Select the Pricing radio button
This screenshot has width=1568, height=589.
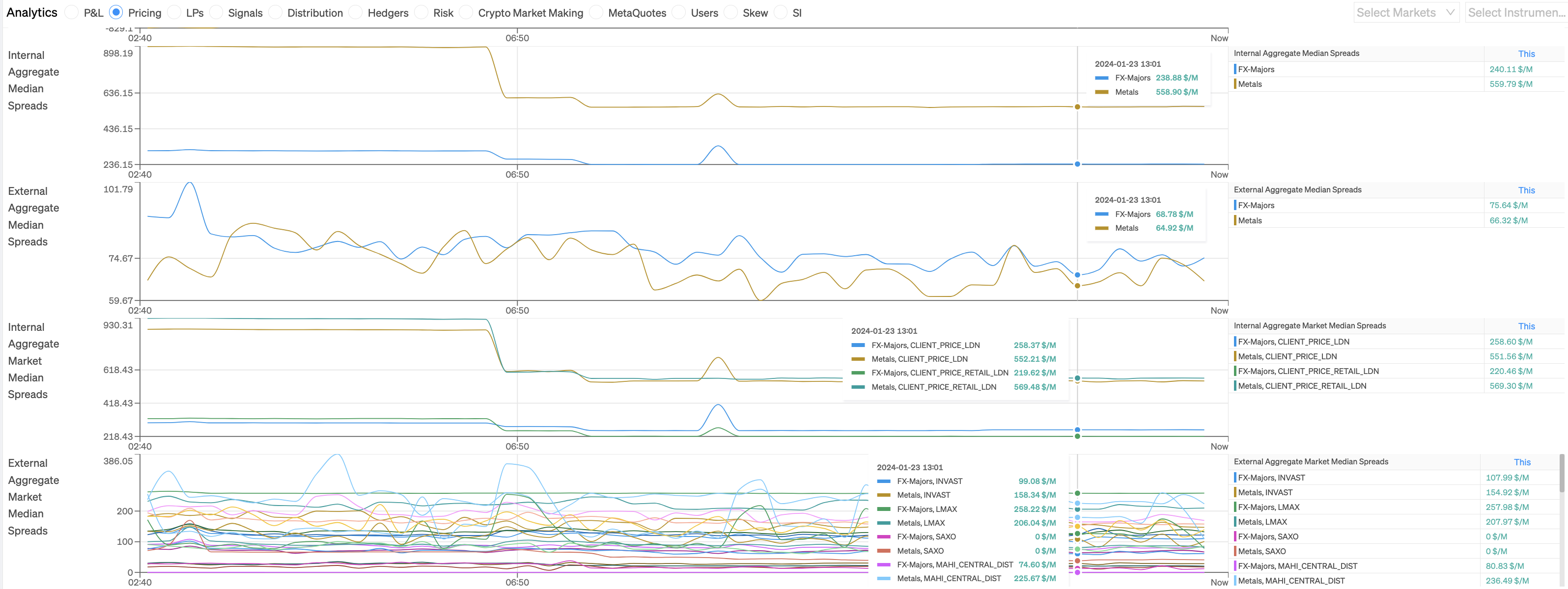(x=115, y=12)
